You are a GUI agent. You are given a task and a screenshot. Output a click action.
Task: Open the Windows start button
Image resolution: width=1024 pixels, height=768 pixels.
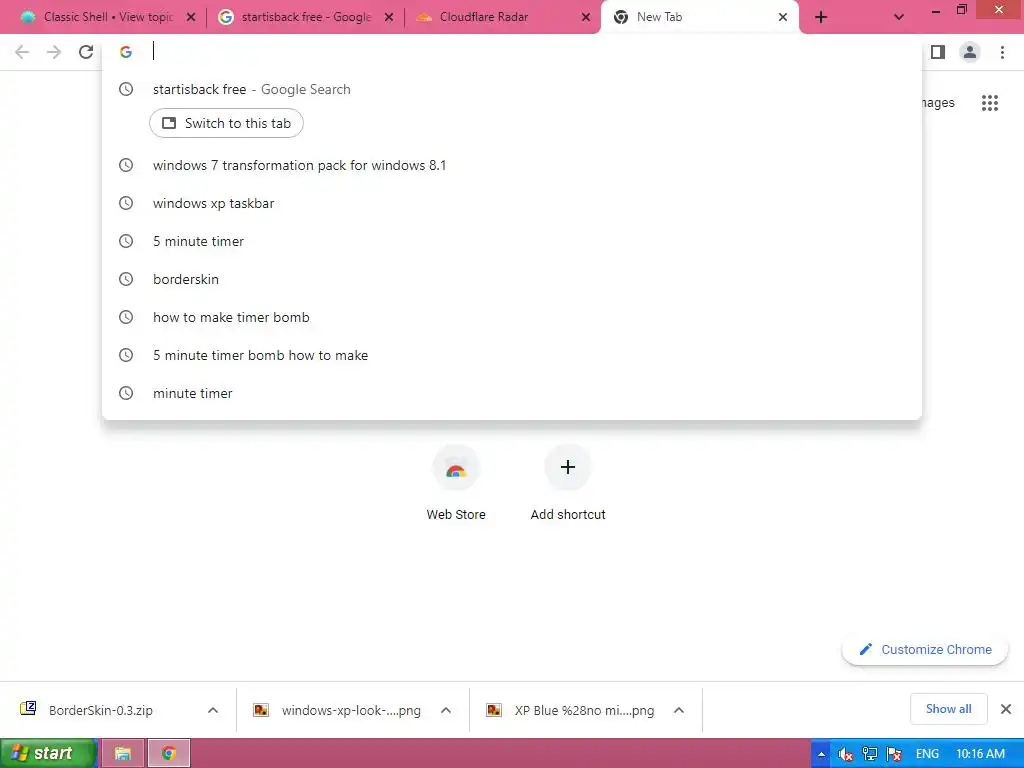tap(48, 754)
